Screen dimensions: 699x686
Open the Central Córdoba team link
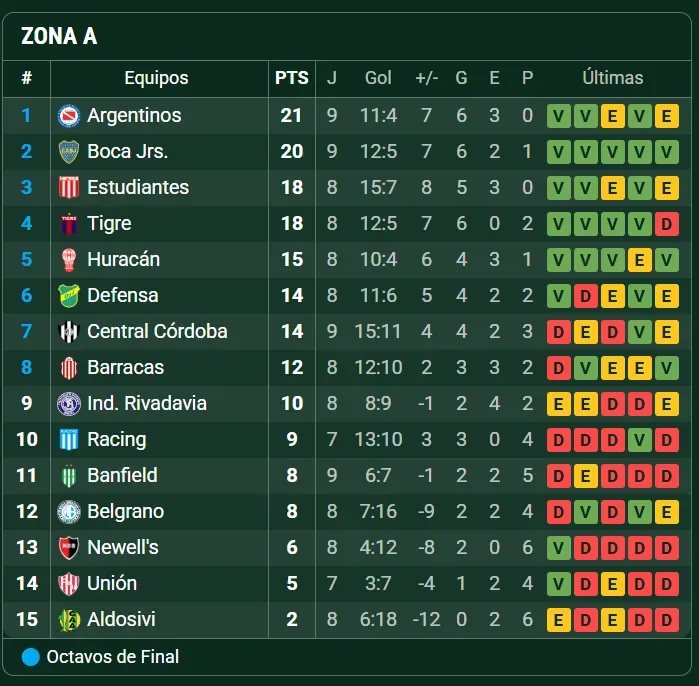(x=157, y=332)
